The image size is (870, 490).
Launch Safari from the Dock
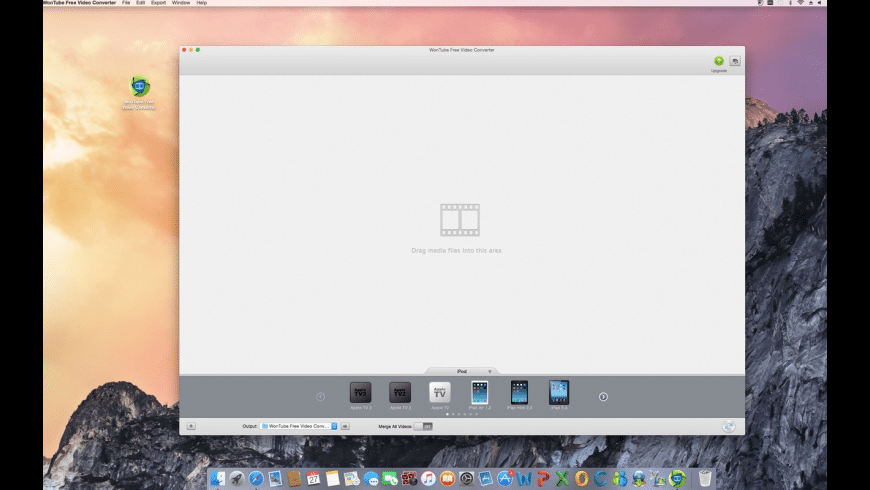256,478
